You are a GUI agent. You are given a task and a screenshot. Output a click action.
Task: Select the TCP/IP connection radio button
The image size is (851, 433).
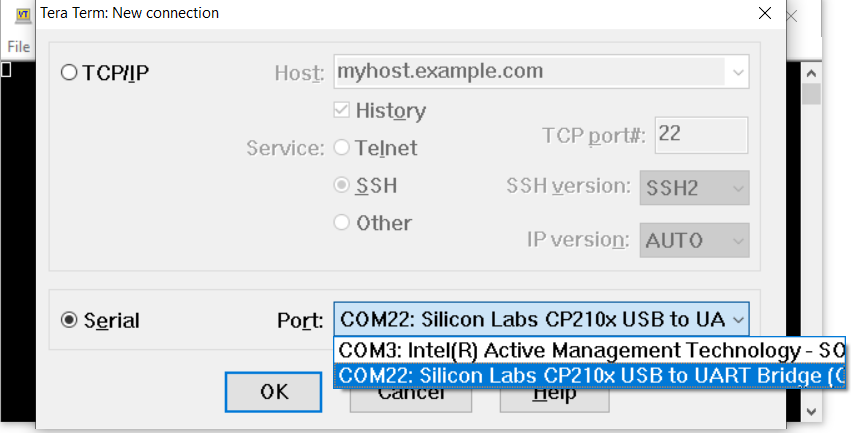pyautogui.click(x=70, y=73)
